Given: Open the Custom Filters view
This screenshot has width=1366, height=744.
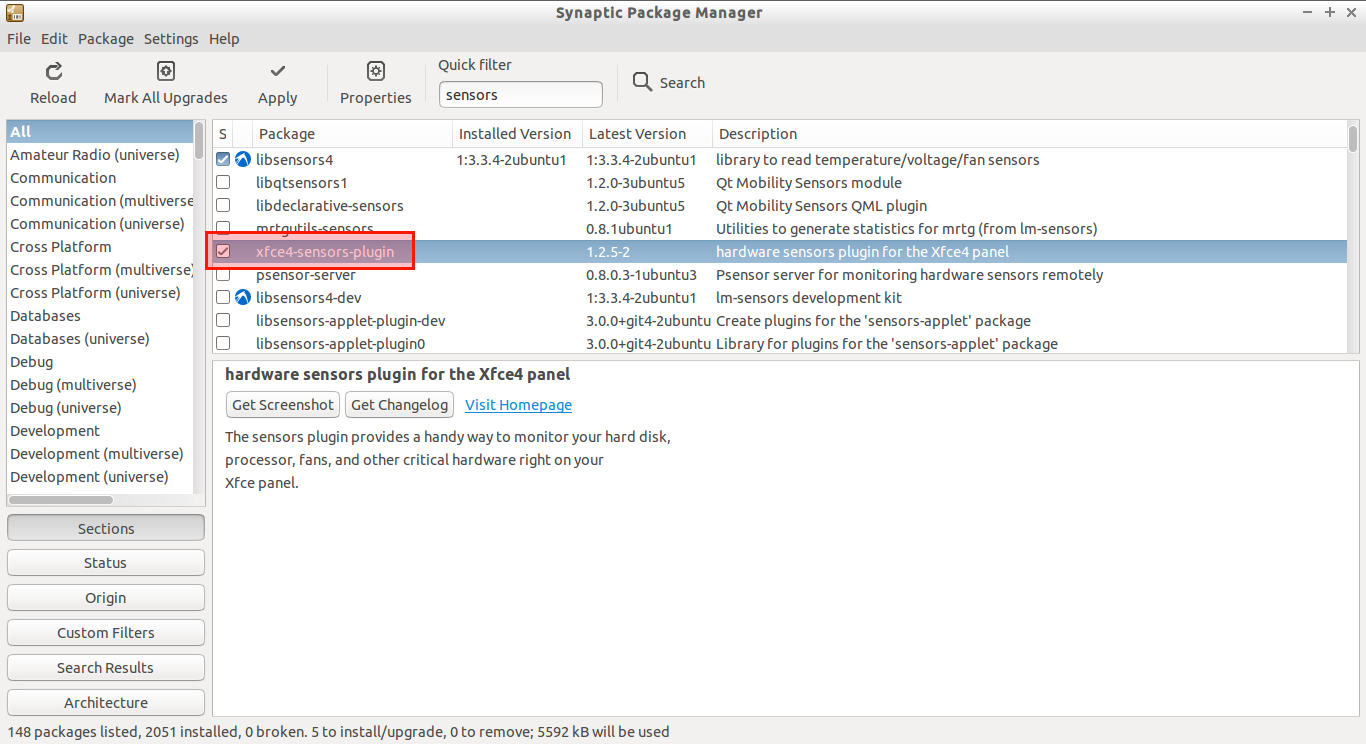Looking at the screenshot, I should click(x=106, y=633).
